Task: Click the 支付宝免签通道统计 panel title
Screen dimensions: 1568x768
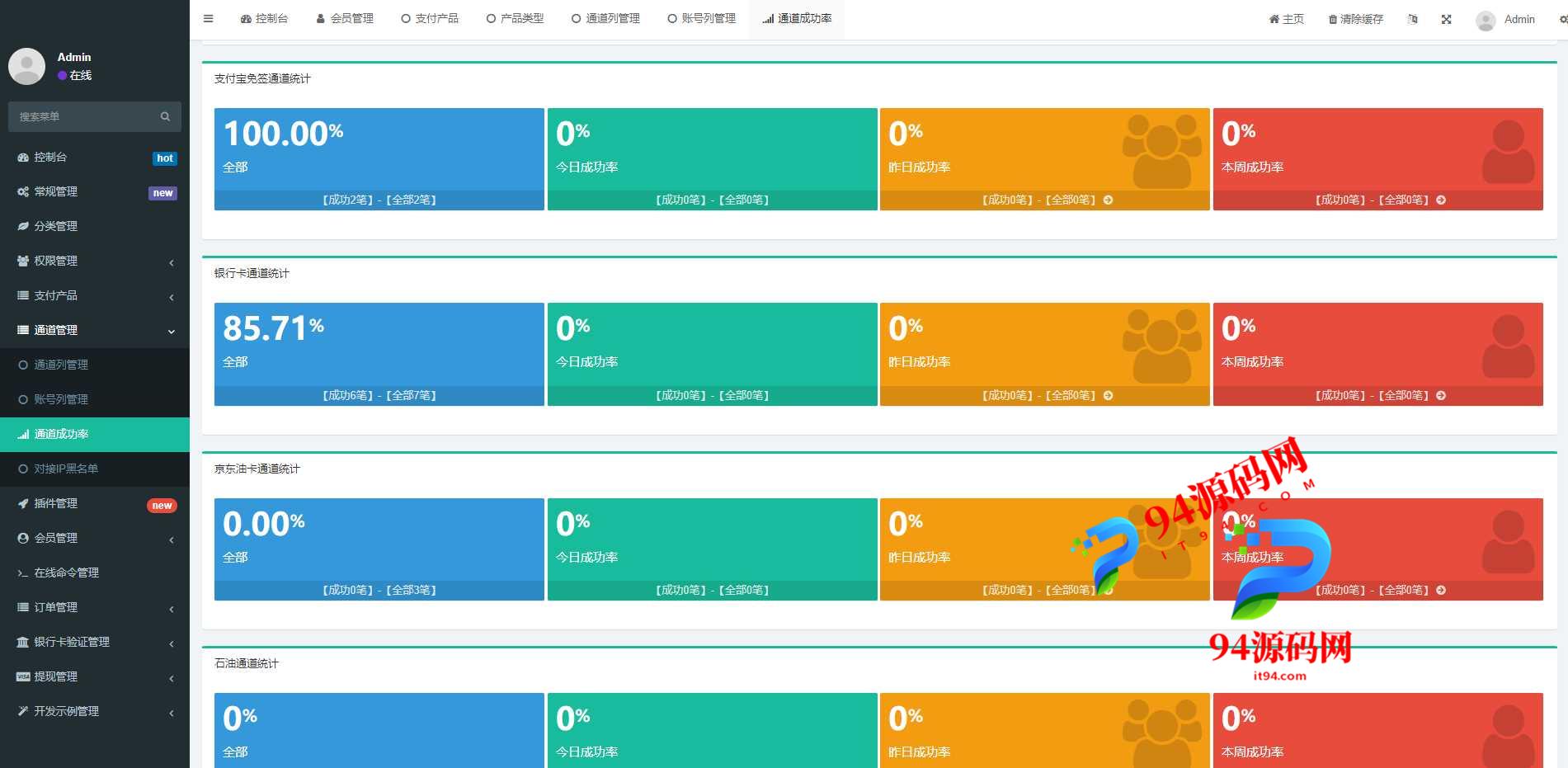Action: point(262,78)
